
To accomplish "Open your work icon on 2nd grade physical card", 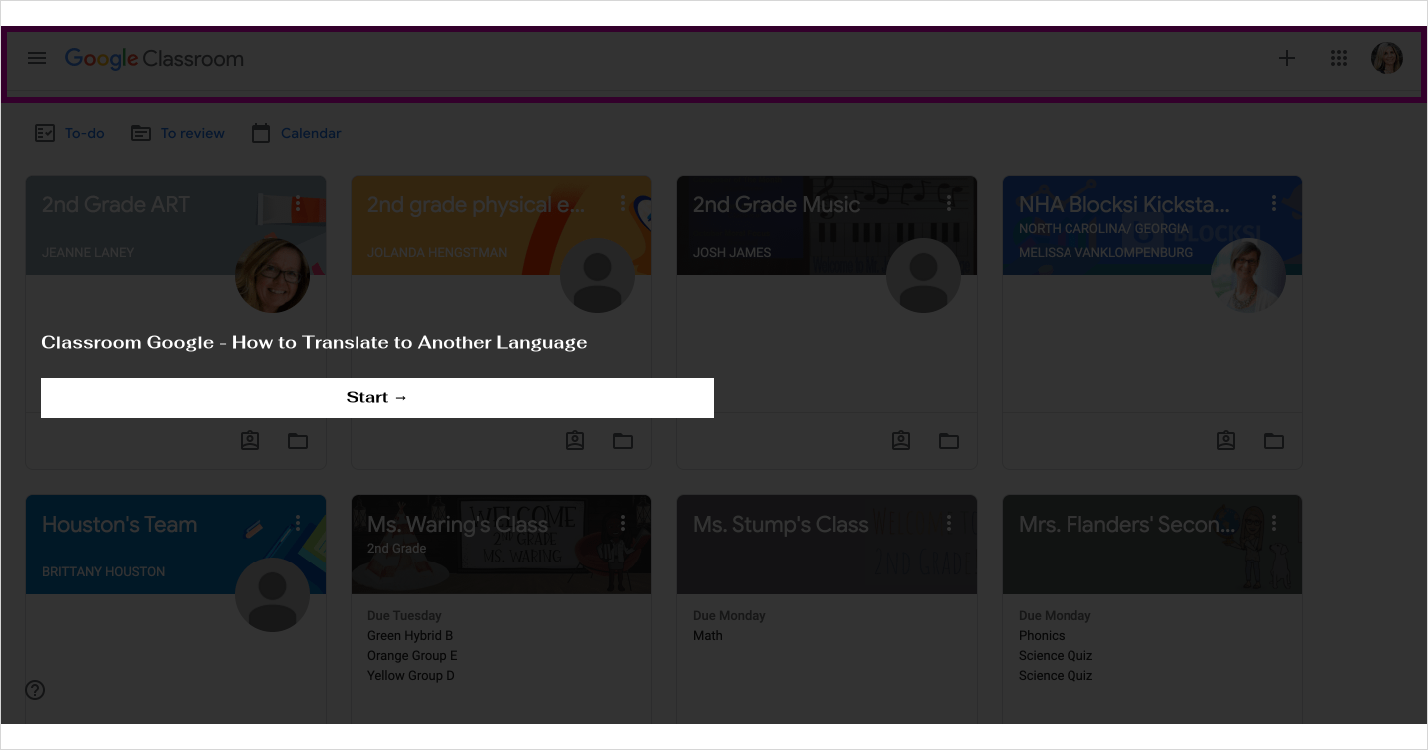I will pos(575,440).
